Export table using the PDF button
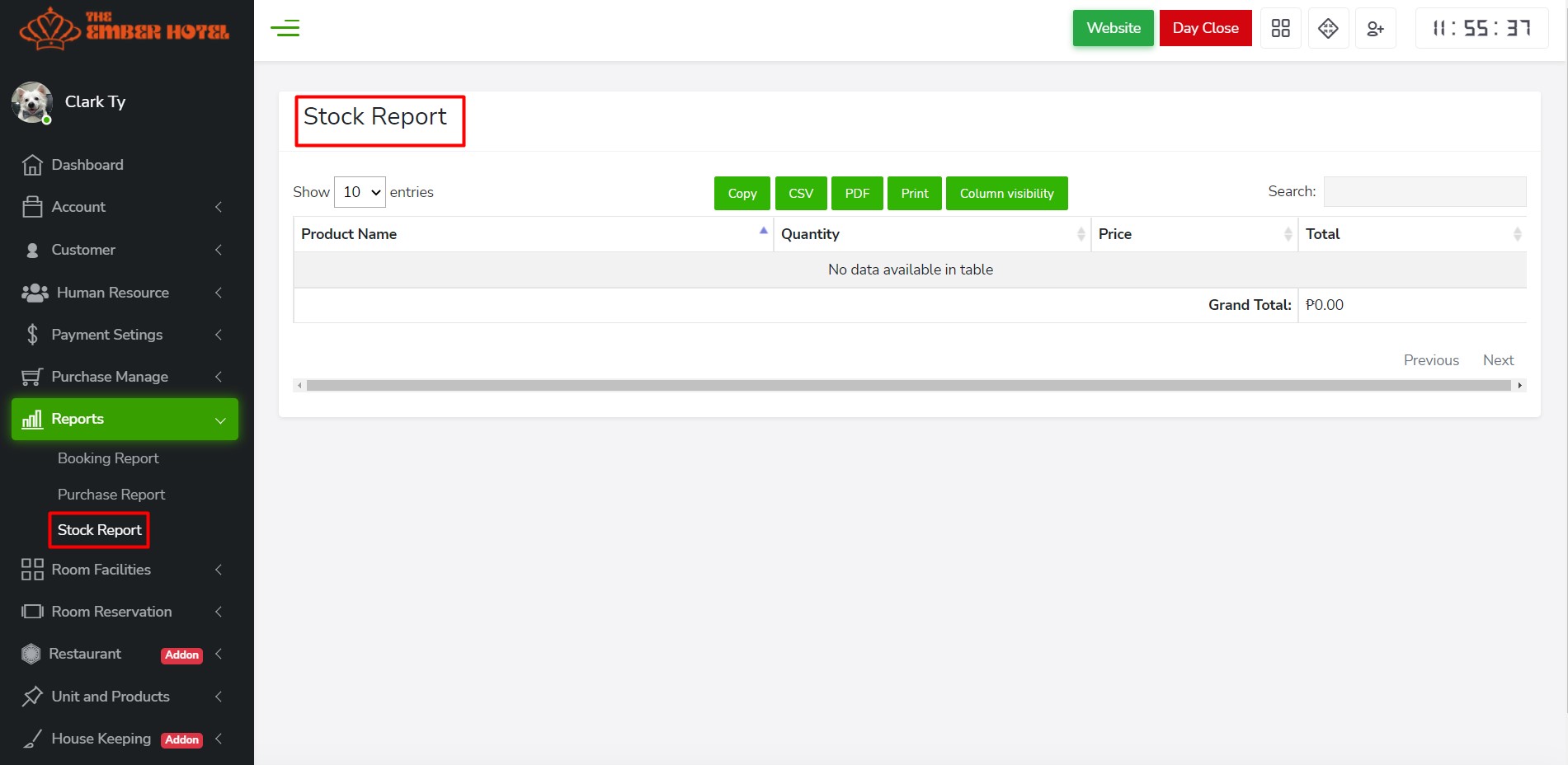 click(x=857, y=194)
